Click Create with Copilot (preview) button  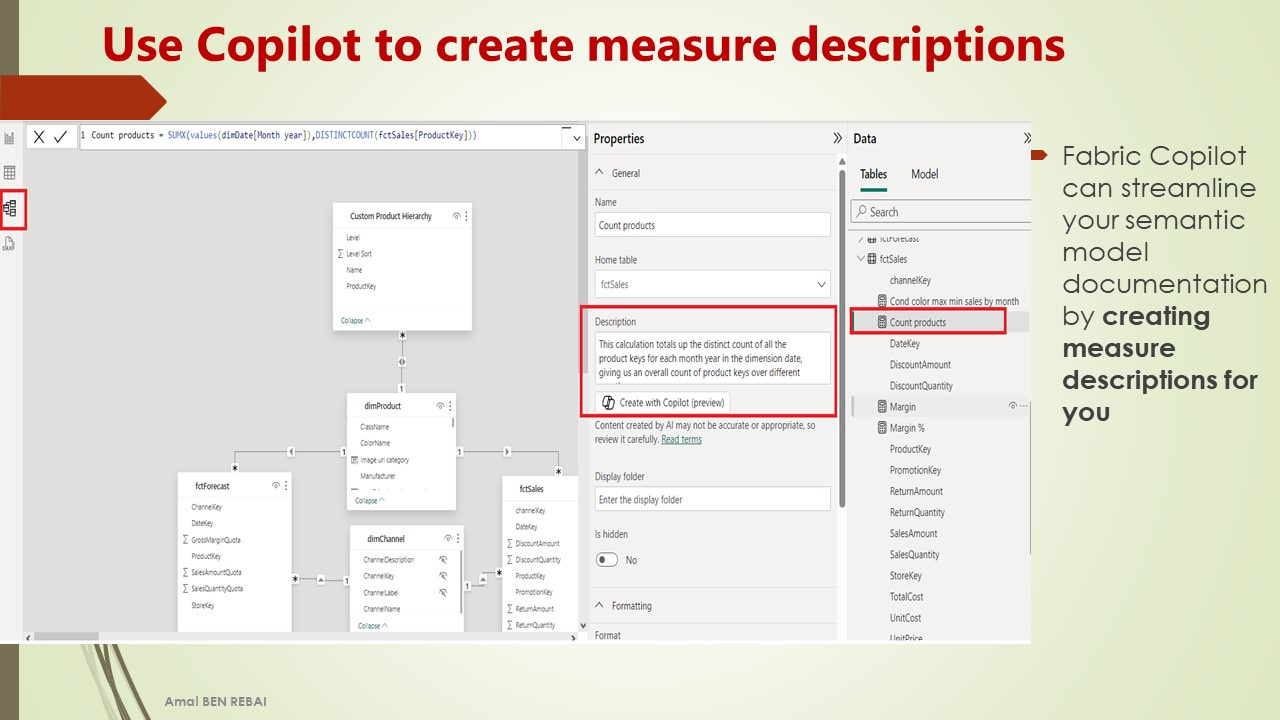[663, 403]
